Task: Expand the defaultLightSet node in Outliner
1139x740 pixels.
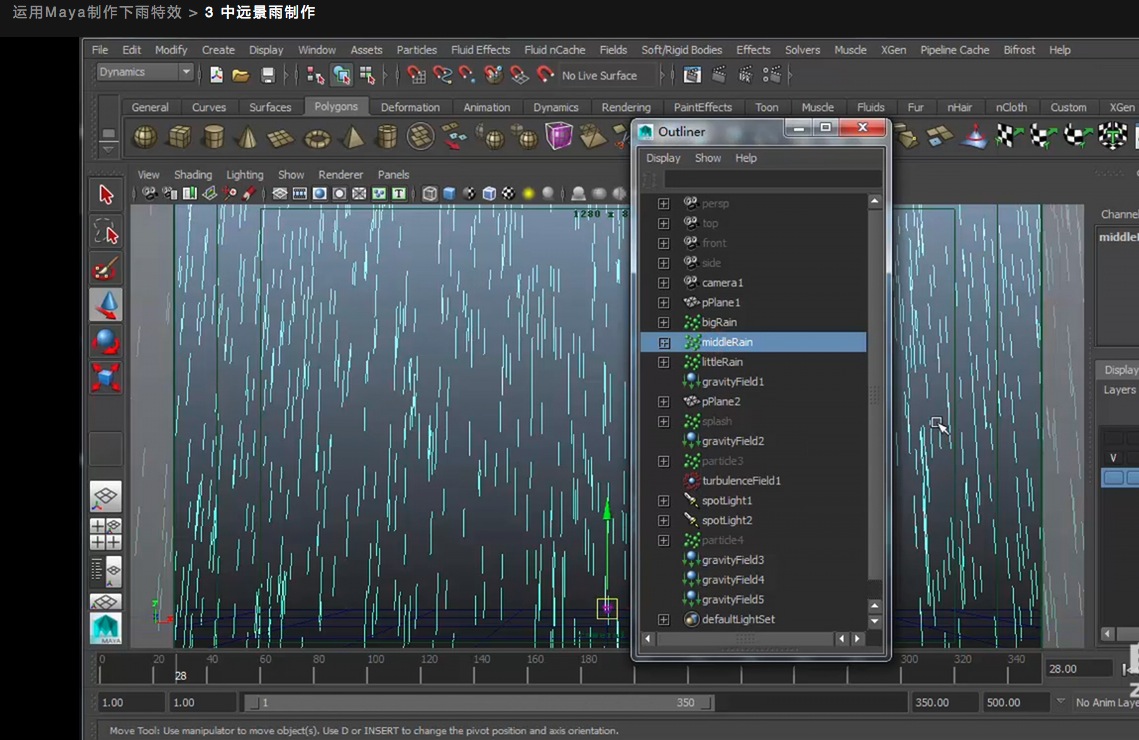Action: pyautogui.click(x=663, y=619)
